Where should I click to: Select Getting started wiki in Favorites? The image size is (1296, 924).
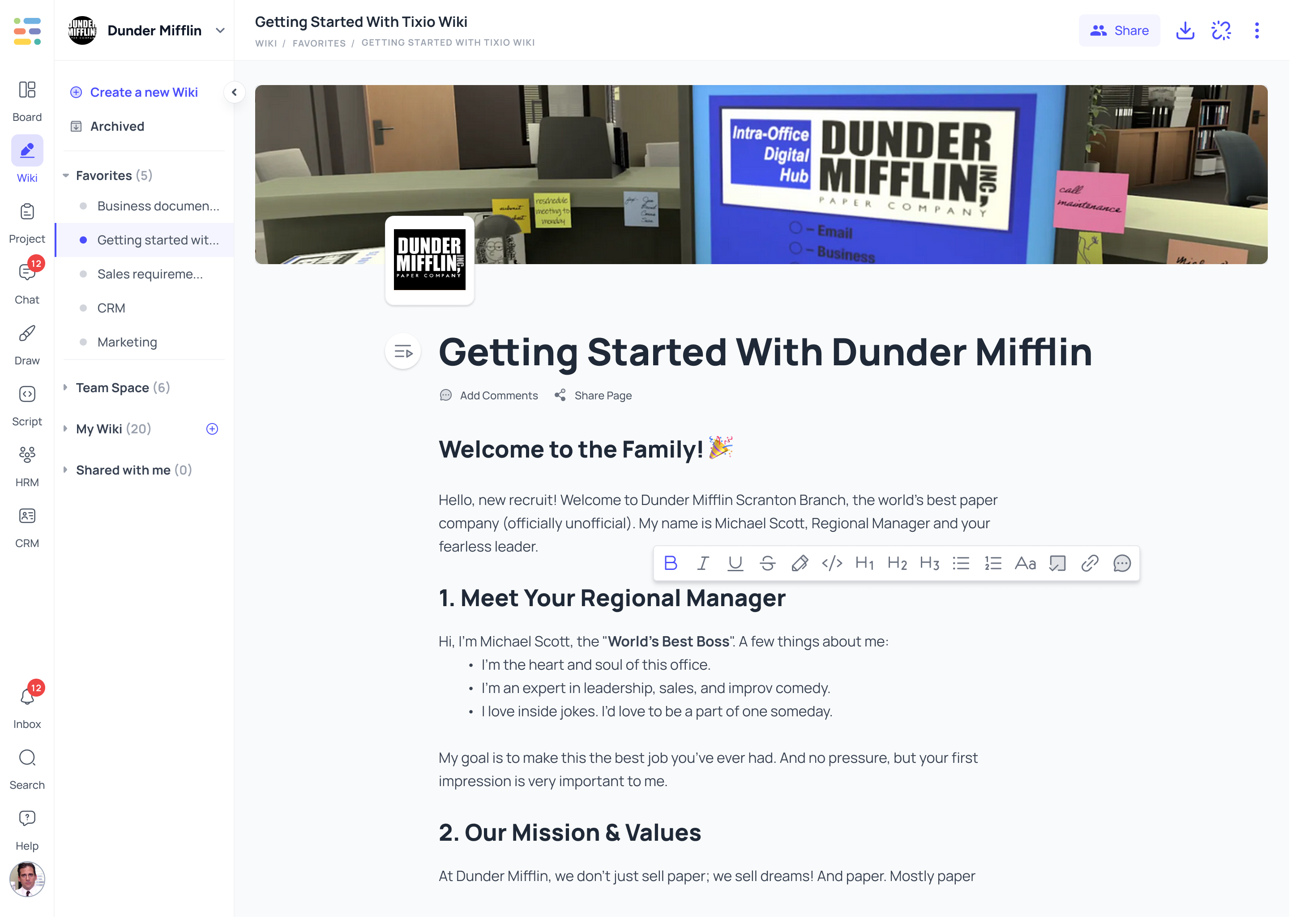(x=145, y=240)
